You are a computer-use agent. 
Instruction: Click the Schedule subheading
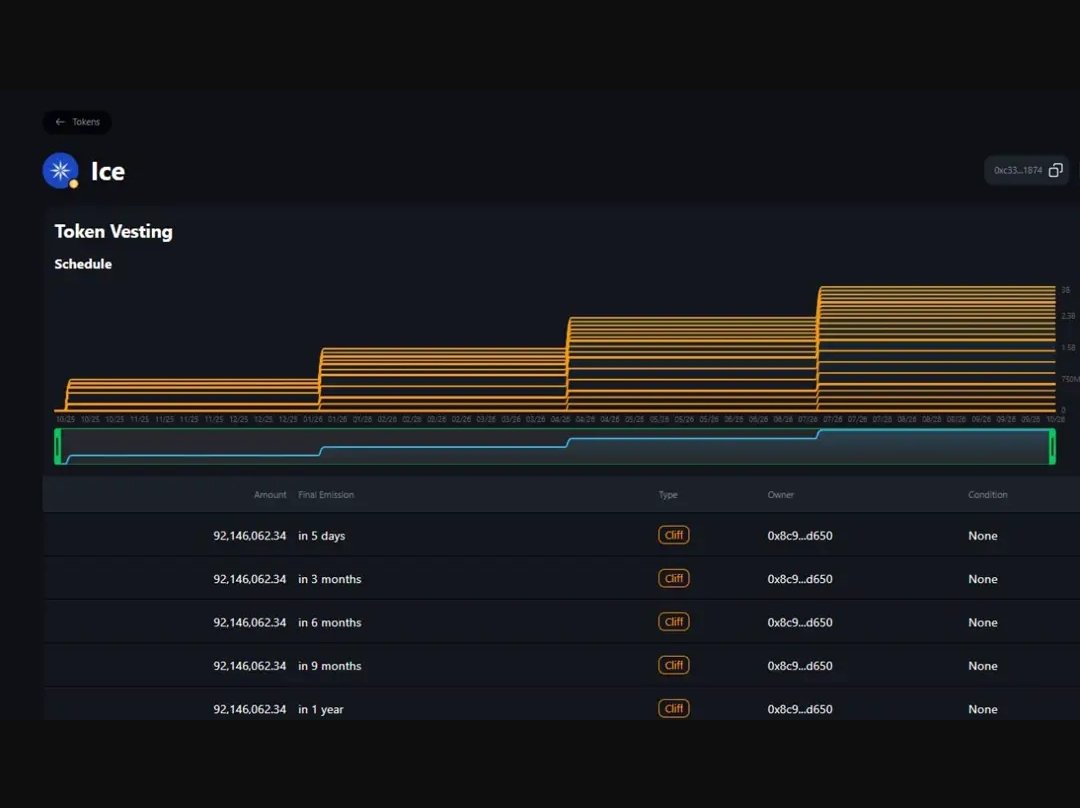pyautogui.click(x=83, y=264)
